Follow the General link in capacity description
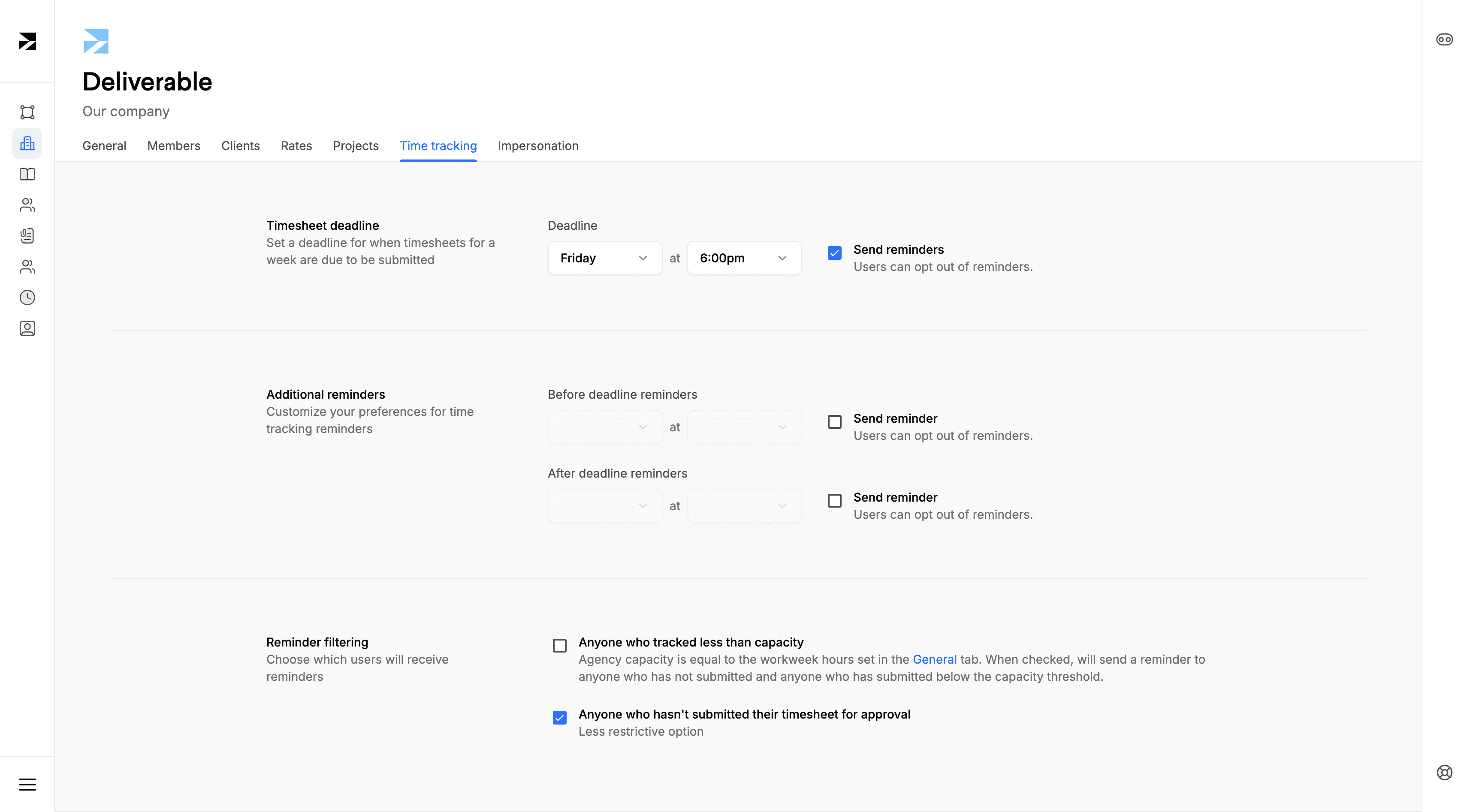1467x812 pixels. point(934,659)
